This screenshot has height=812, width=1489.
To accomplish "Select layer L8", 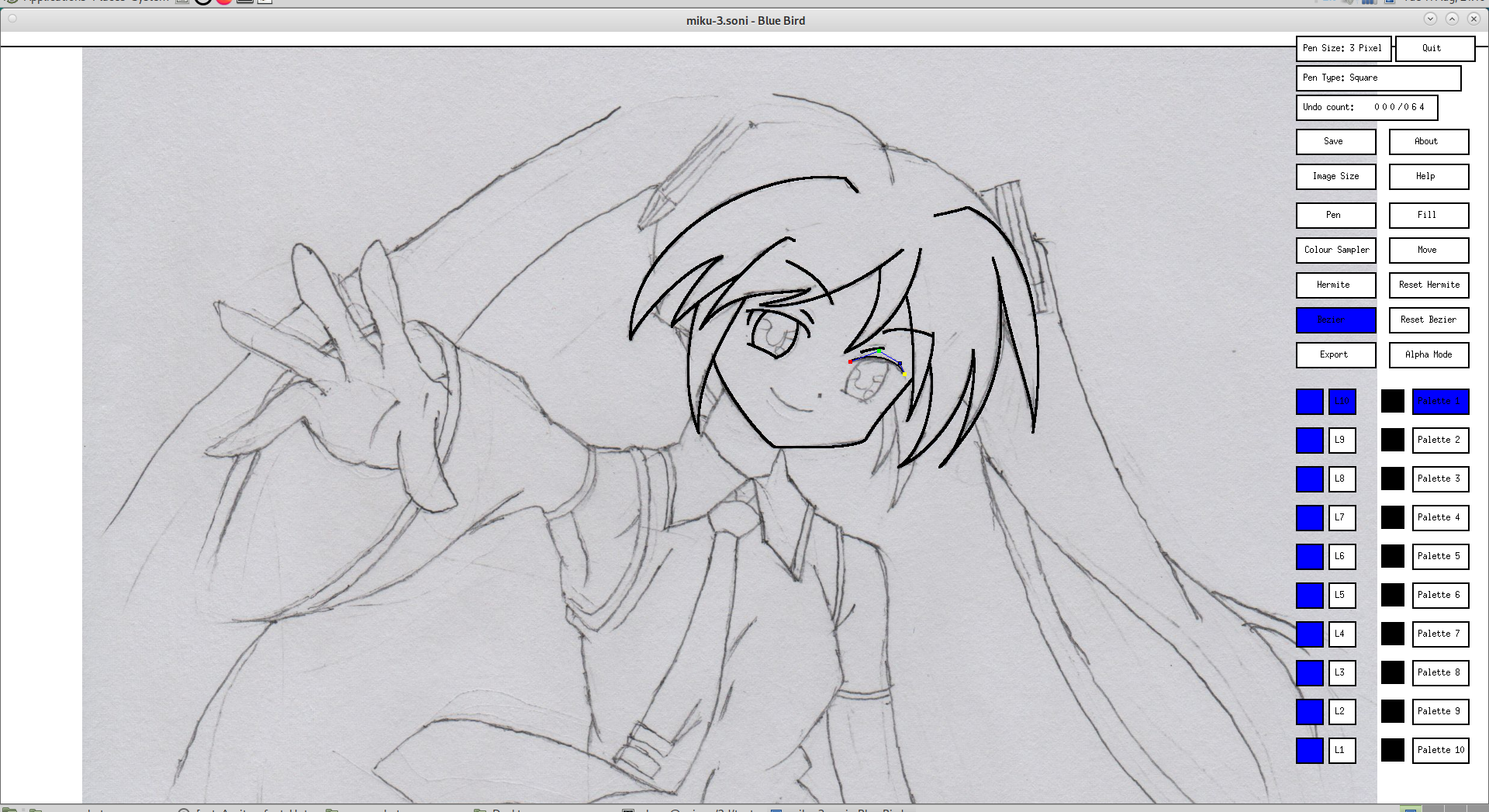I will [1342, 479].
